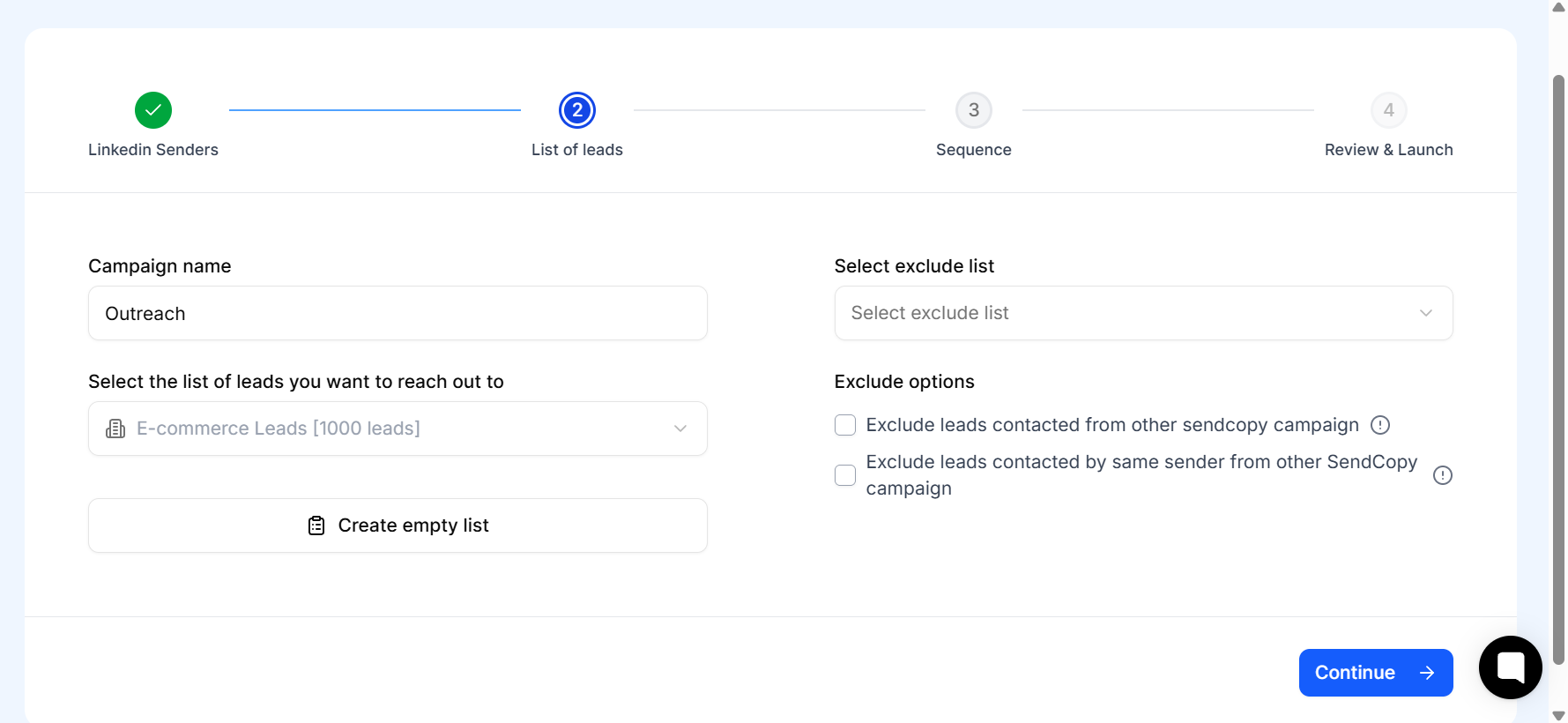This screenshot has width=1568, height=723.
Task: Open the Select exclude list dropdown
Action: pos(1143,313)
